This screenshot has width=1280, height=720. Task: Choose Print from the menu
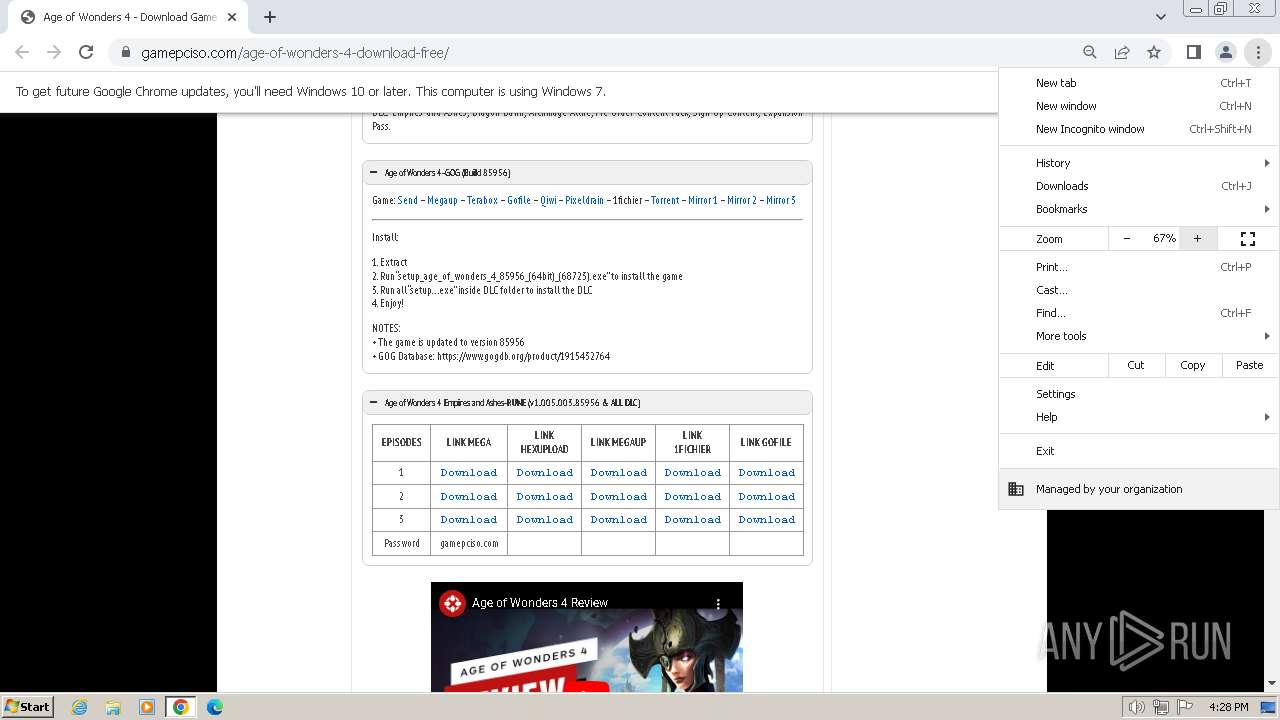[x=1139, y=267]
